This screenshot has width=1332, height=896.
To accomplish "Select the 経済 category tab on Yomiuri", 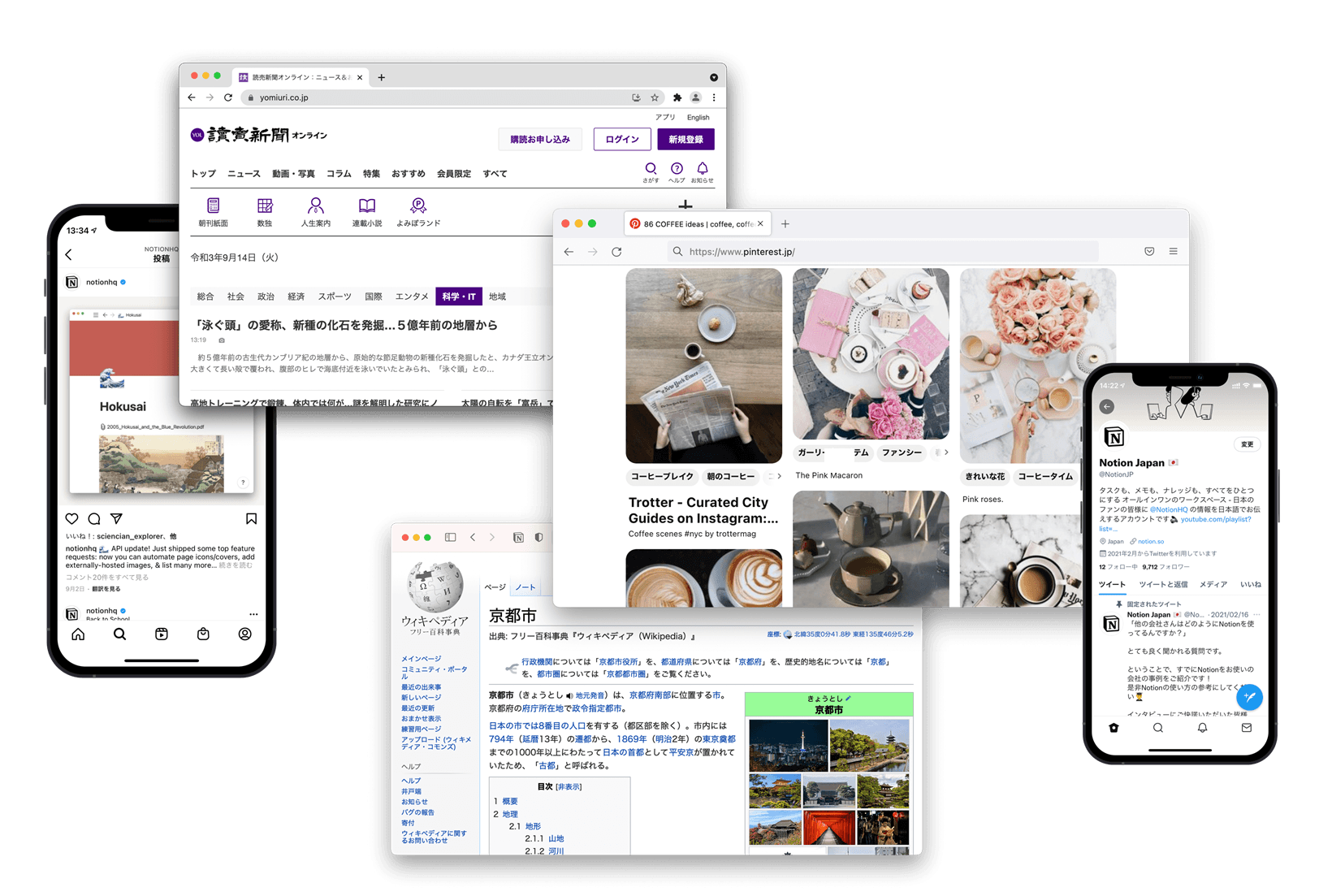I will [297, 296].
